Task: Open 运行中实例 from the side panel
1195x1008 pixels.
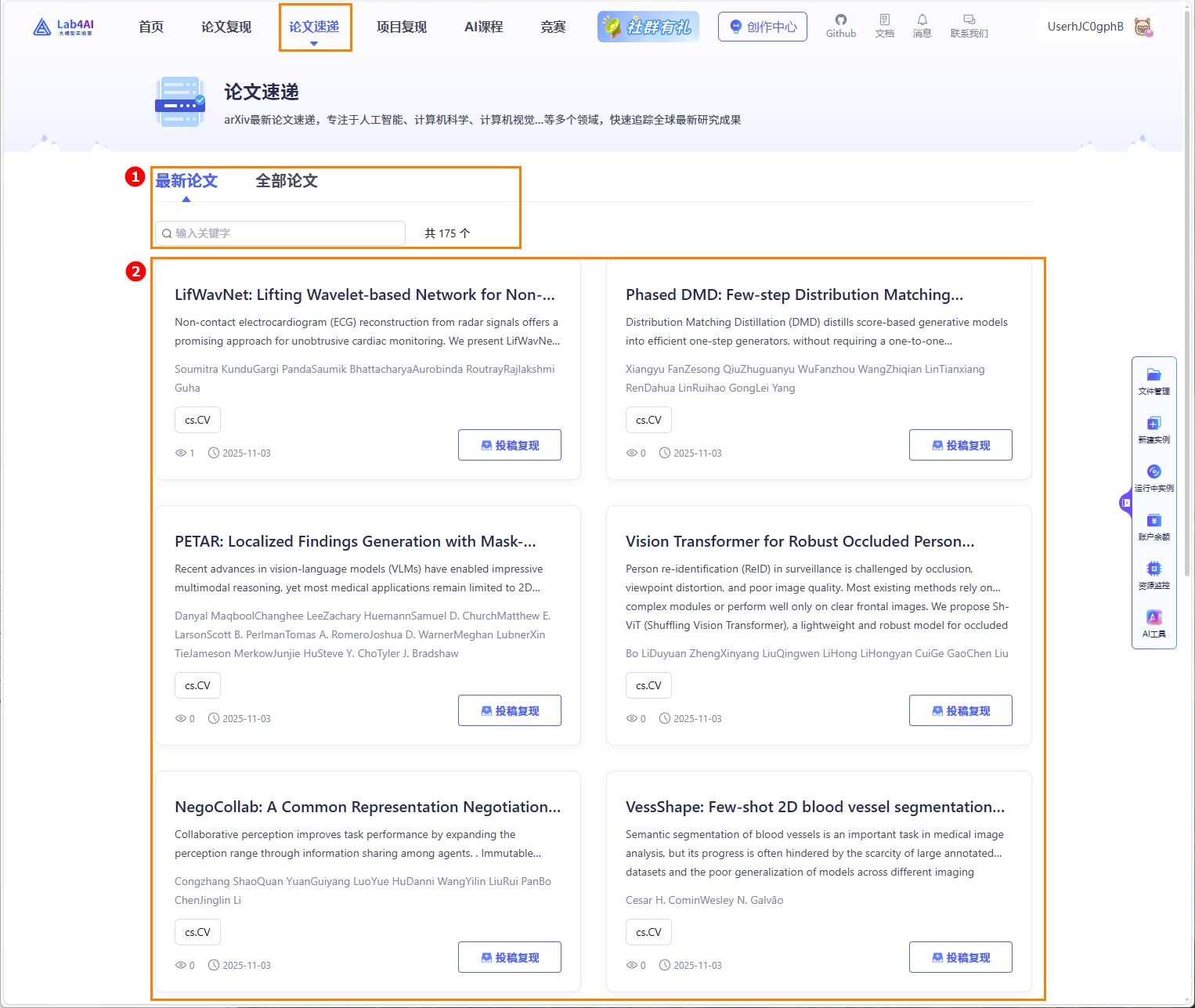Action: pos(1153,478)
